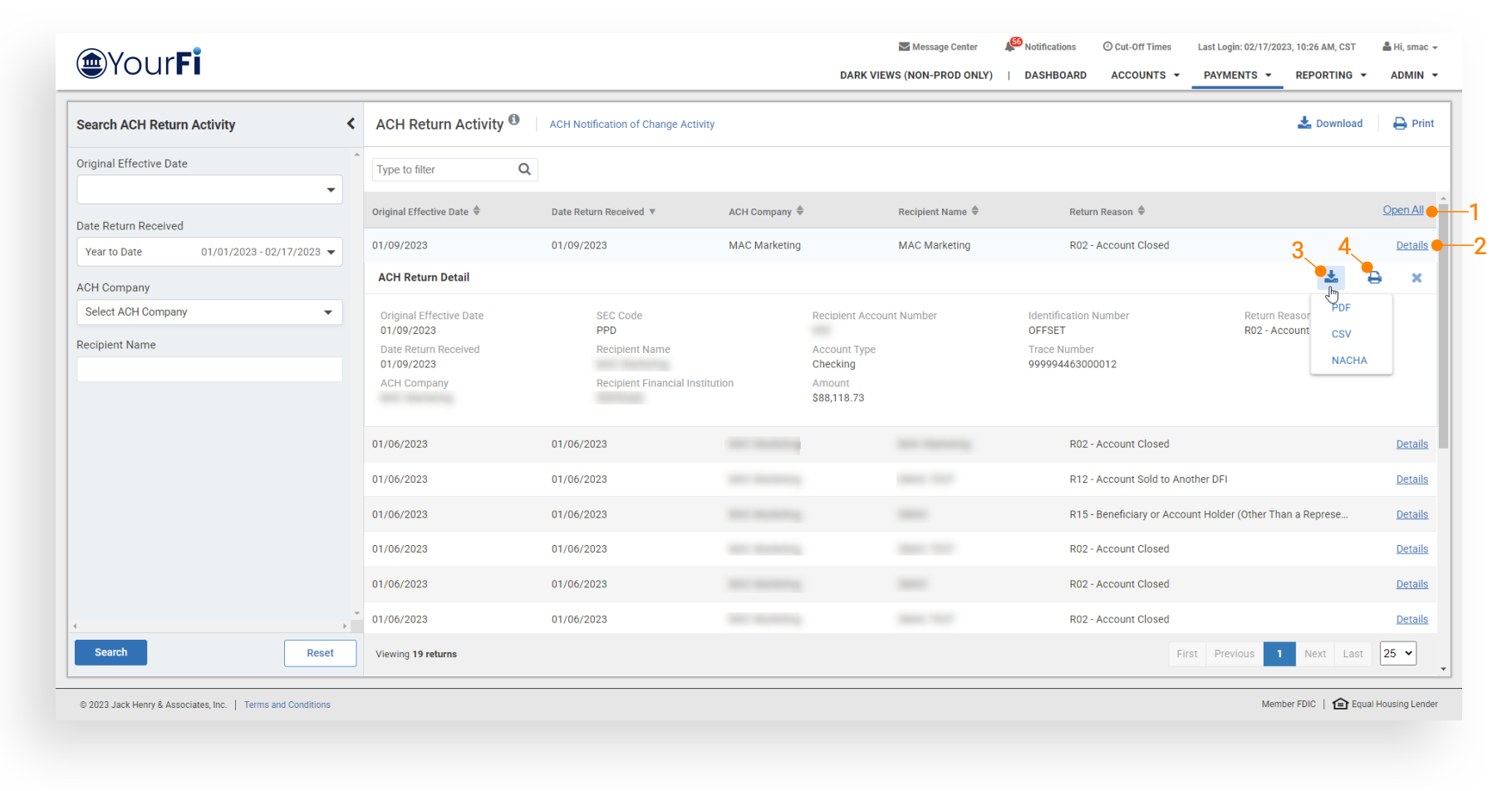Open the Message Center envelope
1512x791 pixels.
904,47
